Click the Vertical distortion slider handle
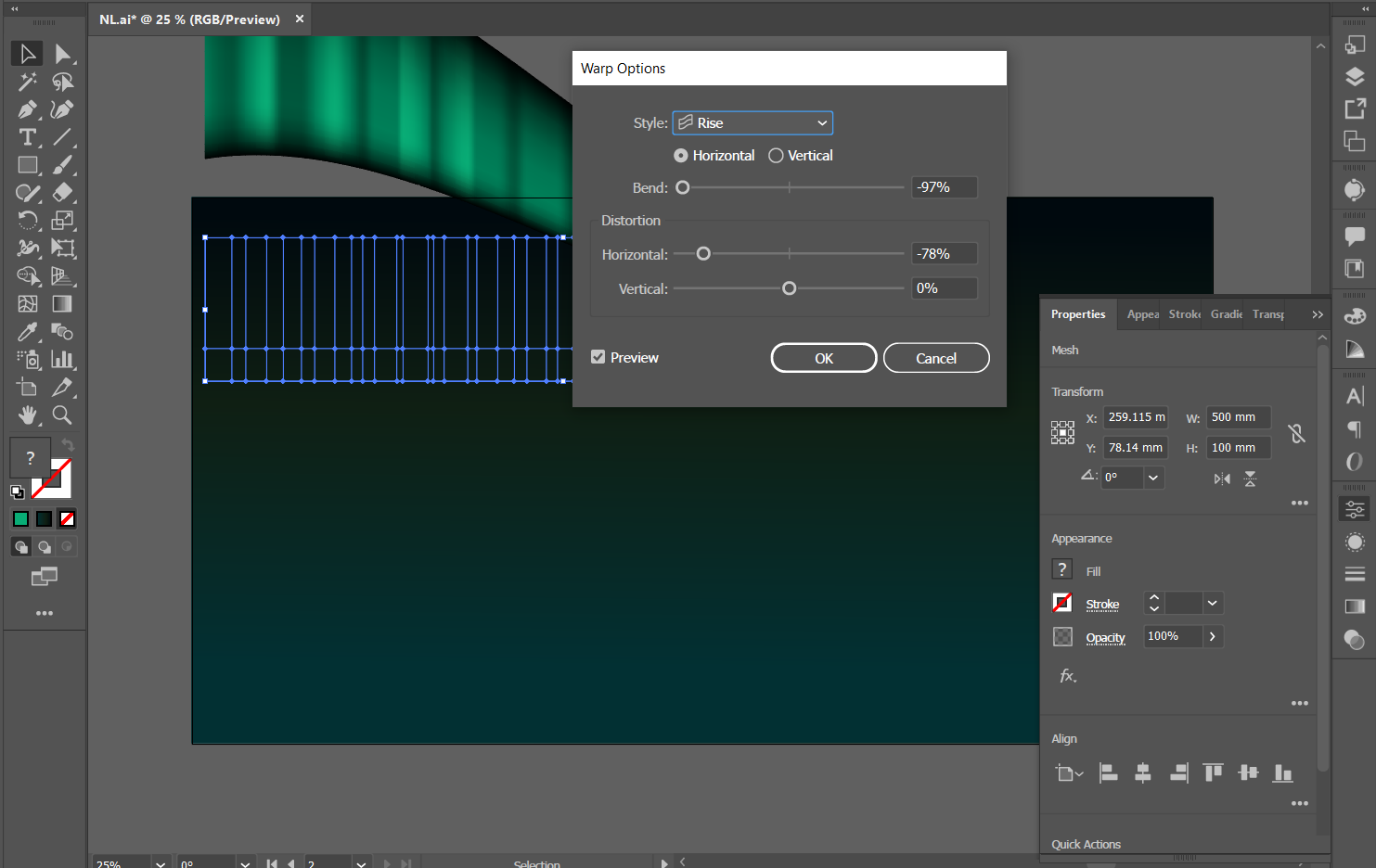The height and width of the screenshot is (868, 1376). [790, 288]
